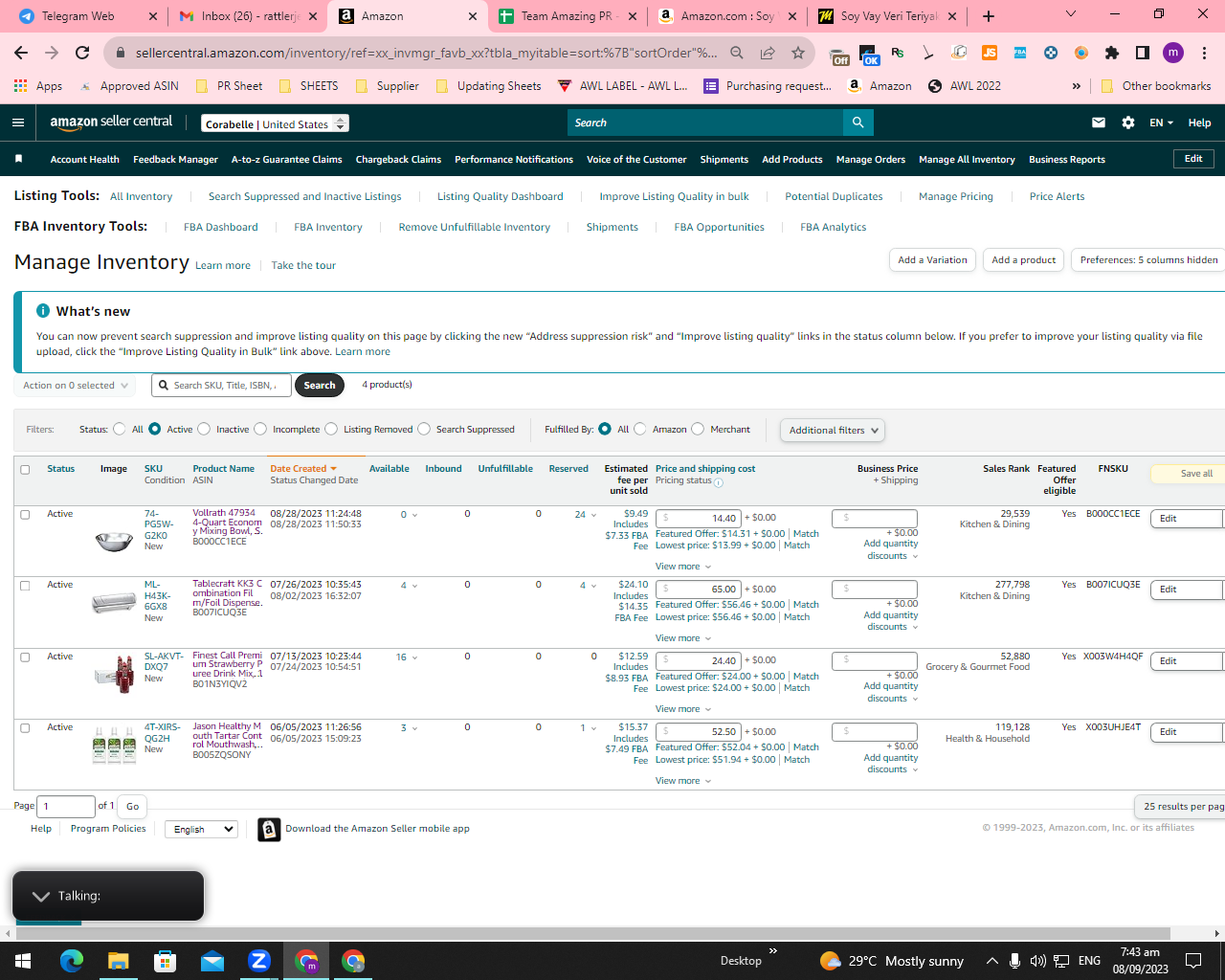Open the English language dropdown in footer
This screenshot has width=1225, height=980.
click(201, 829)
